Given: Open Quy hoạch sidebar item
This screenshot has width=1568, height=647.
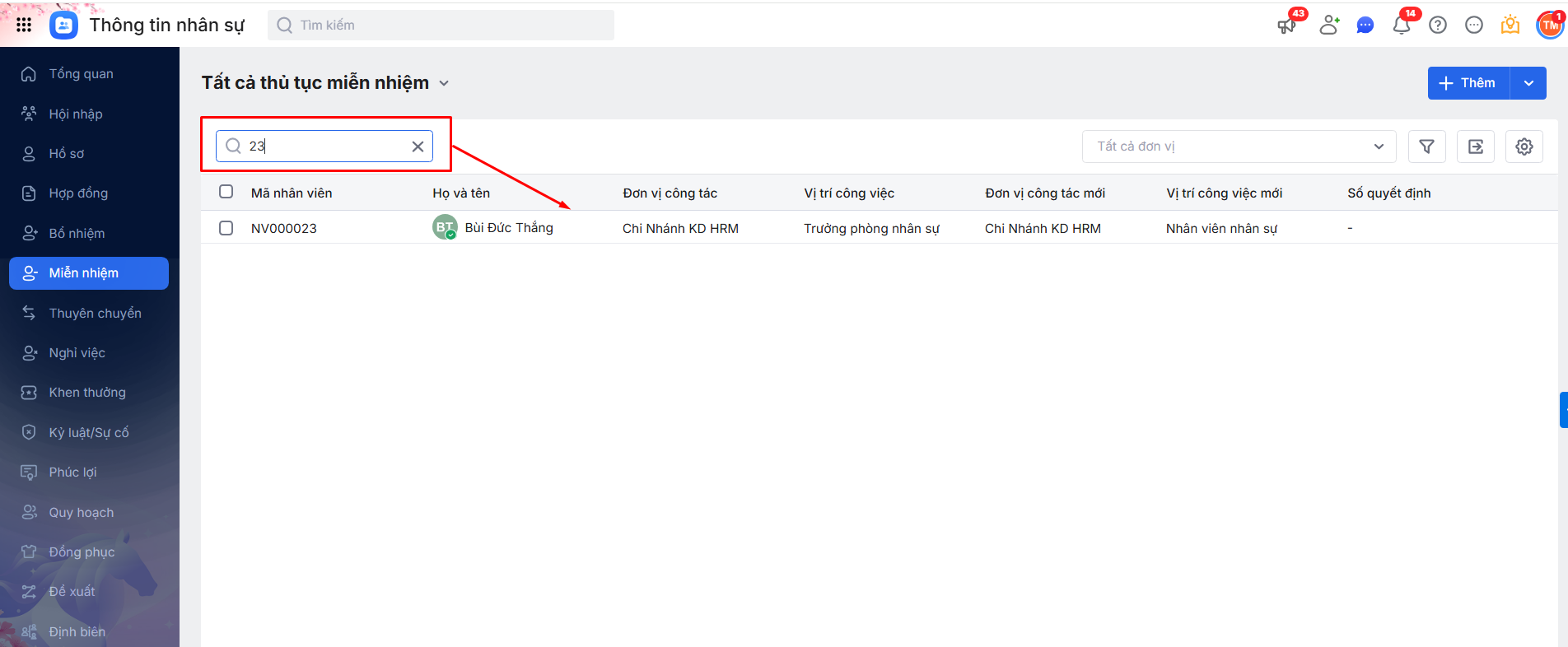Looking at the screenshot, I should [x=89, y=513].
